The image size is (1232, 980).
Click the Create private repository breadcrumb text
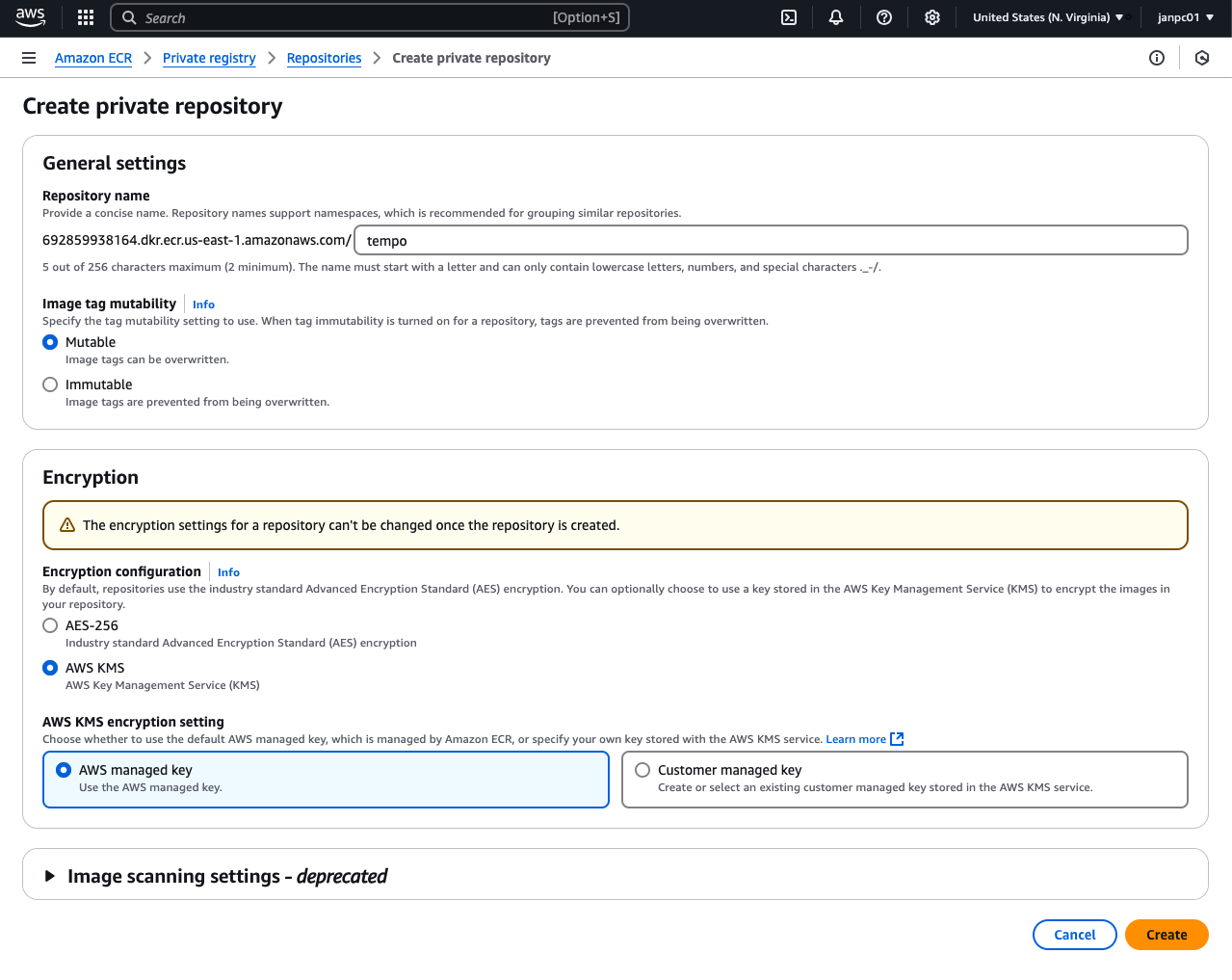coord(471,58)
